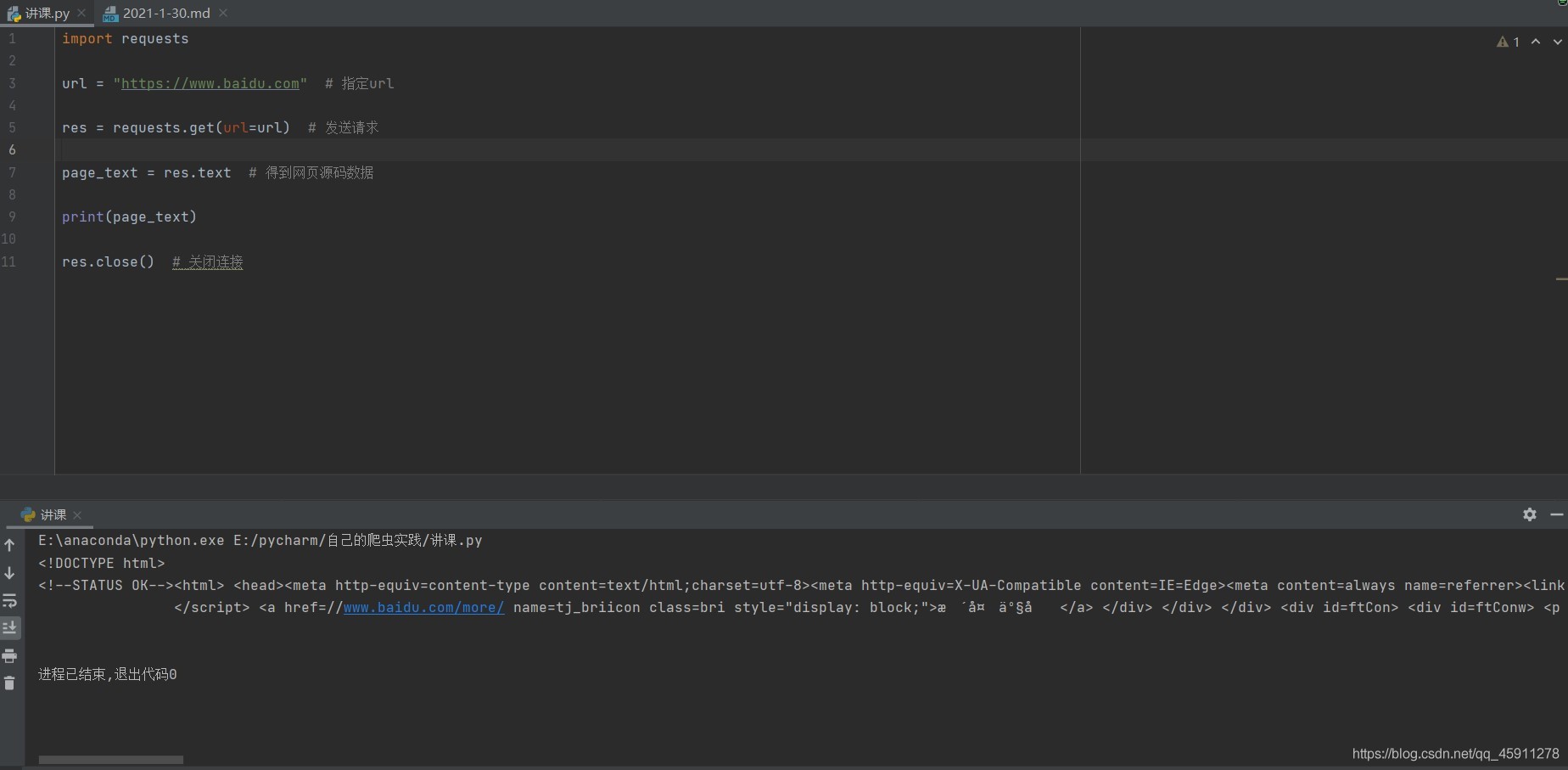1568x770 pixels.
Task: Close the 讲课.py editor tab
Action: pyautogui.click(x=81, y=13)
